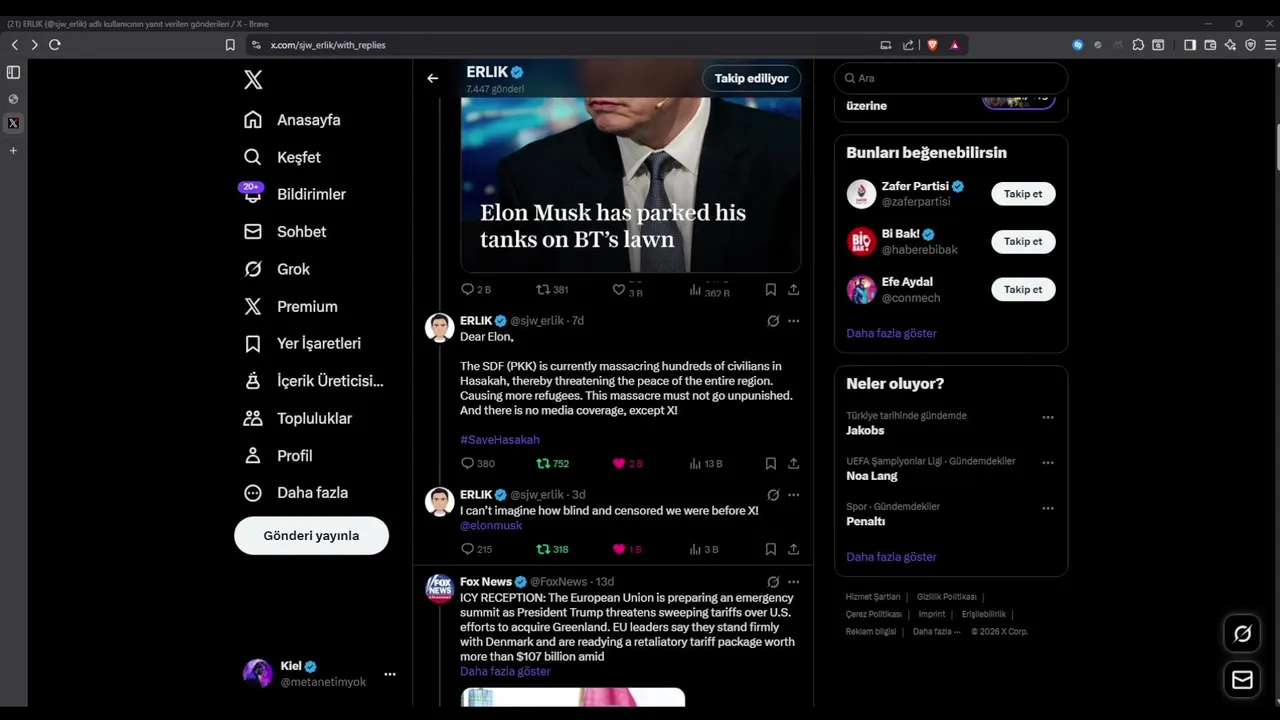
Task: Click Brave Shields lion icon
Action: tap(932, 45)
